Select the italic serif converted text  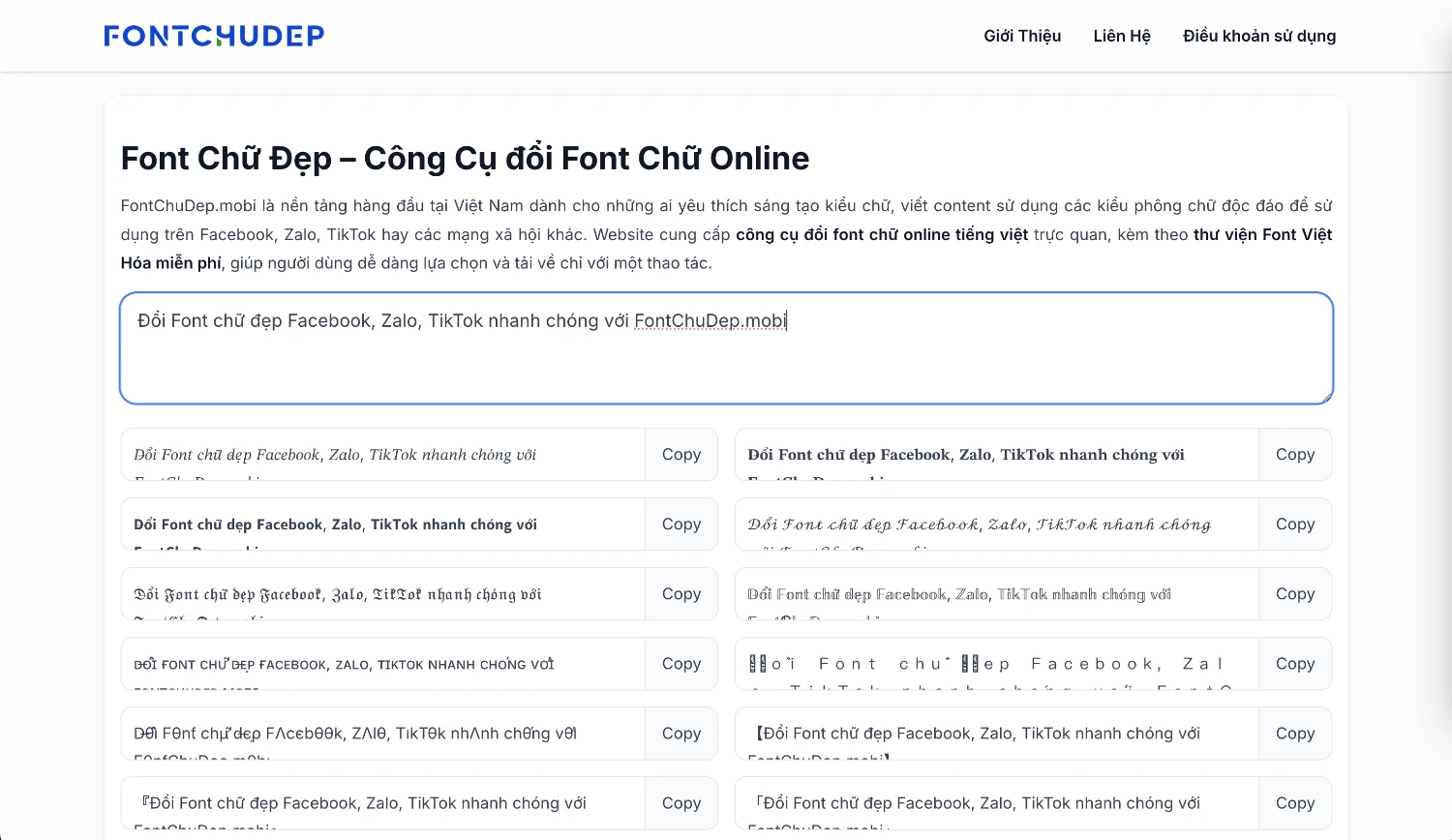383,455
